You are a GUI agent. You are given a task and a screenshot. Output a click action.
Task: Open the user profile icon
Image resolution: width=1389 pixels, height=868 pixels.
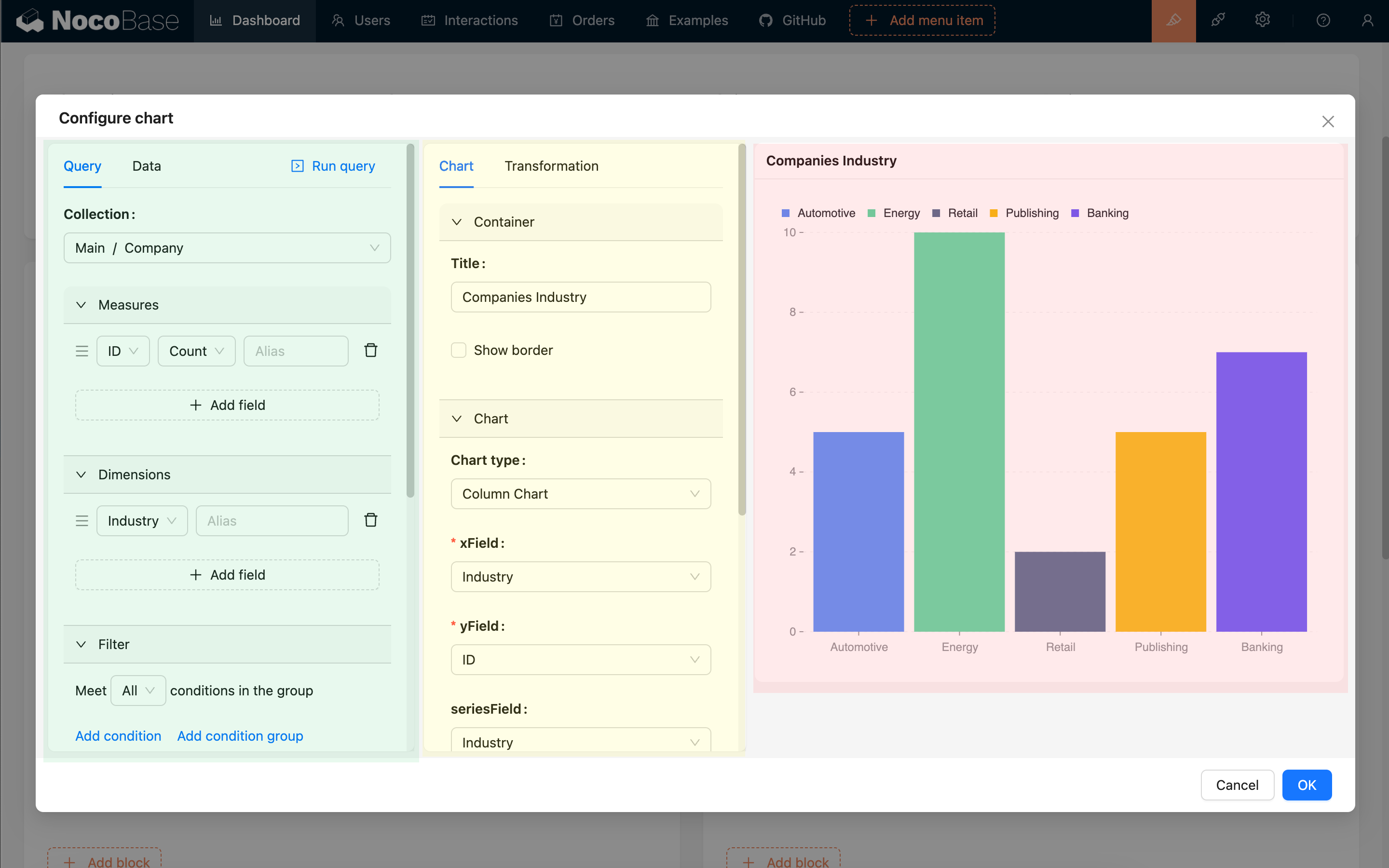[1367, 21]
